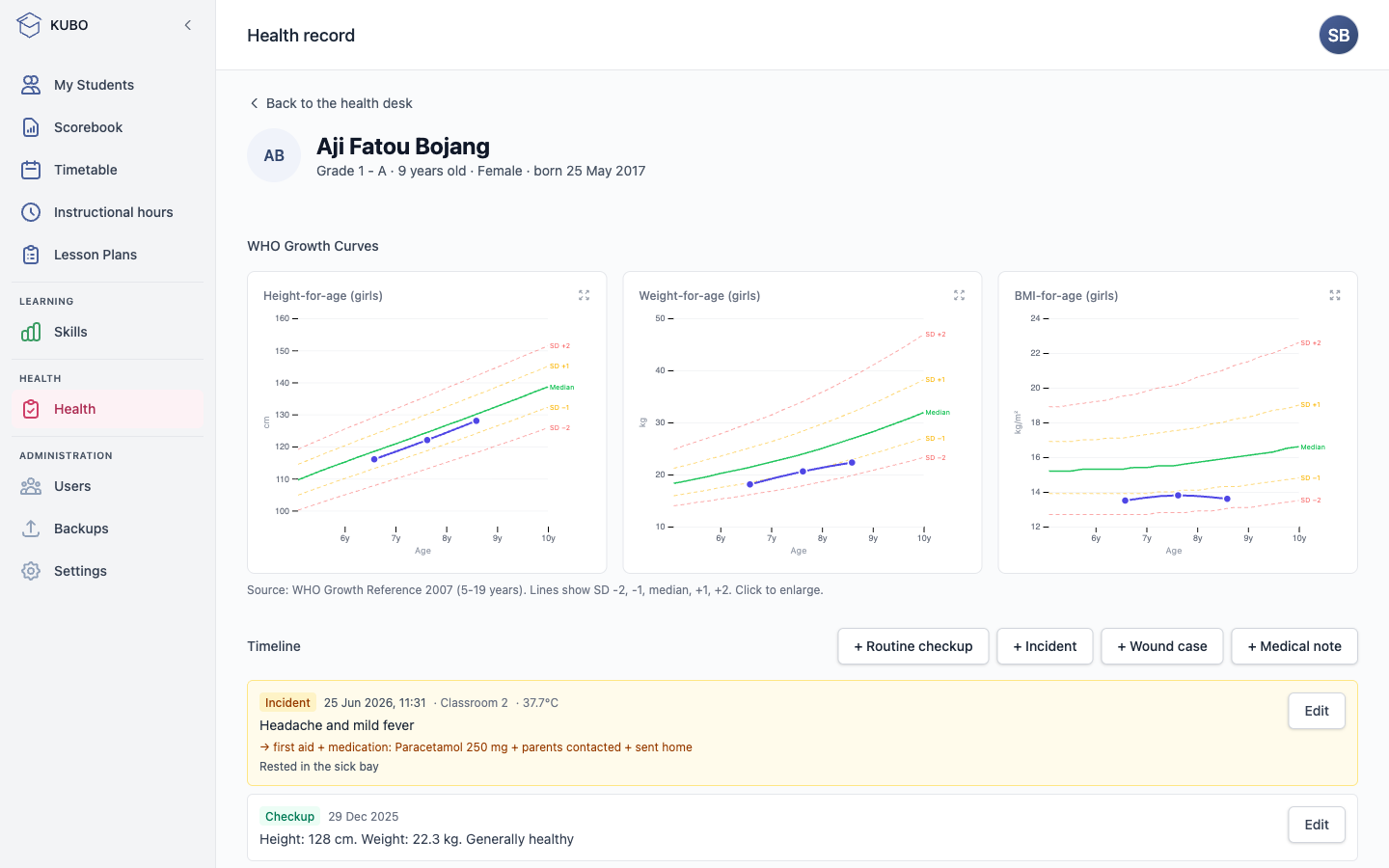The image size is (1389, 868).
Task: Enlarge the Weight-for-age chart
Action: click(959, 295)
